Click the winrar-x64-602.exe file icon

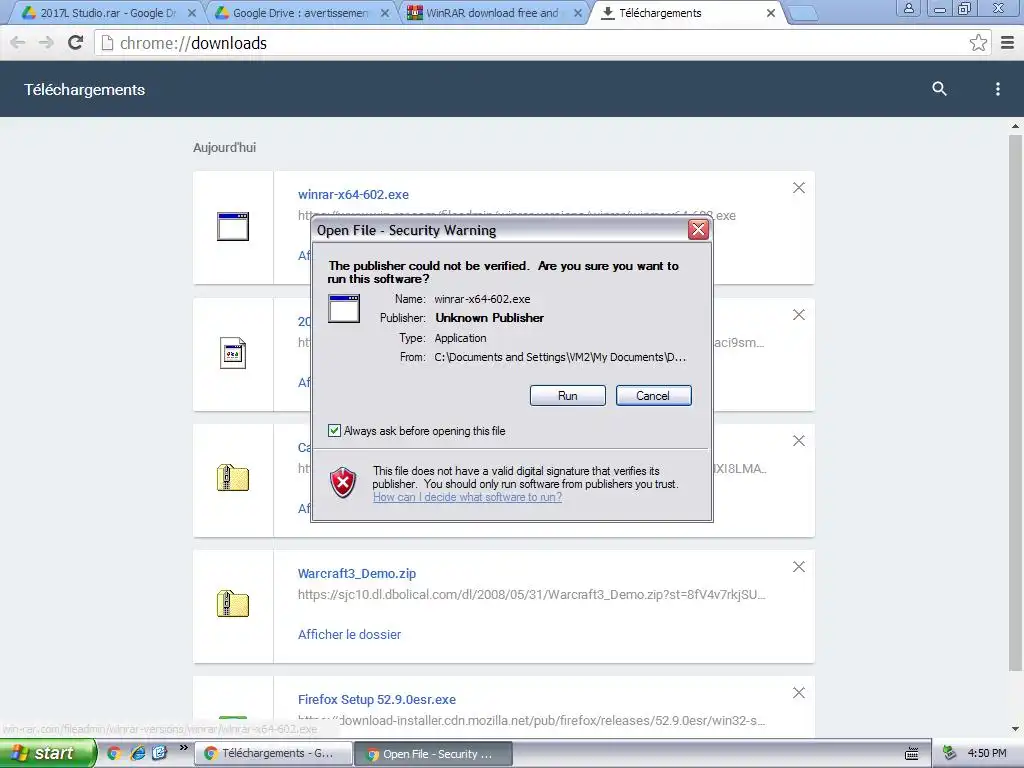click(233, 227)
